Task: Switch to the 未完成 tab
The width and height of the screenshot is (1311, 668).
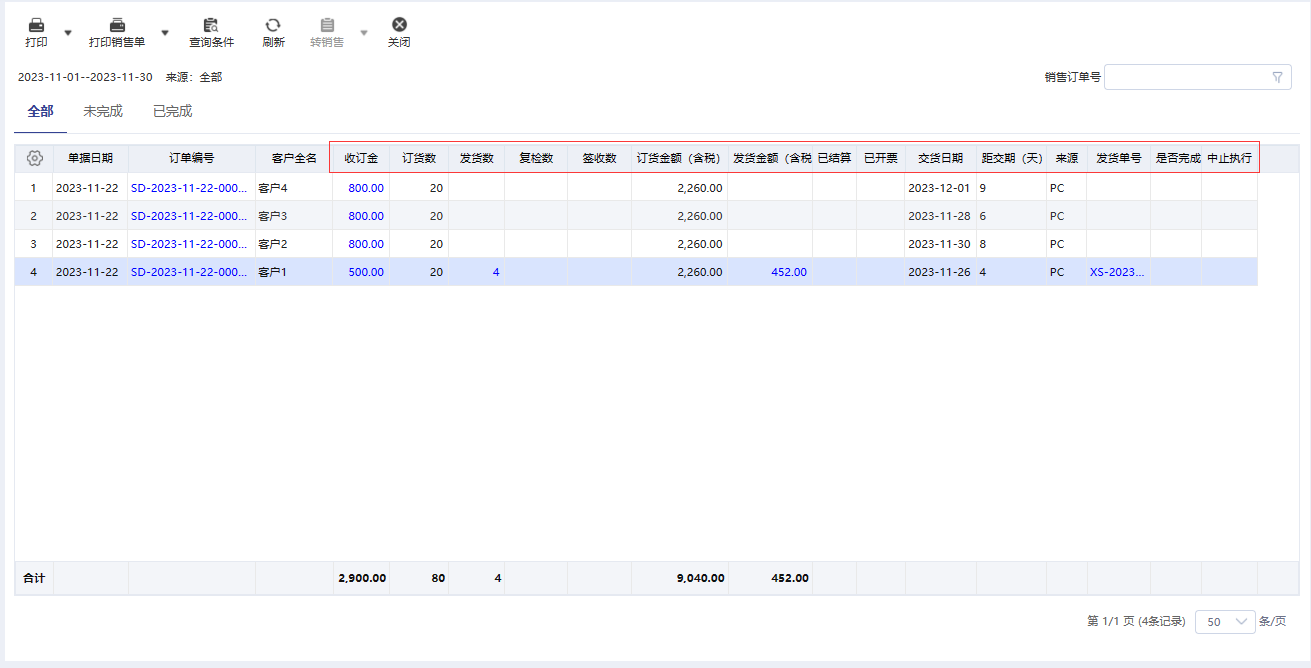Action: tap(103, 111)
